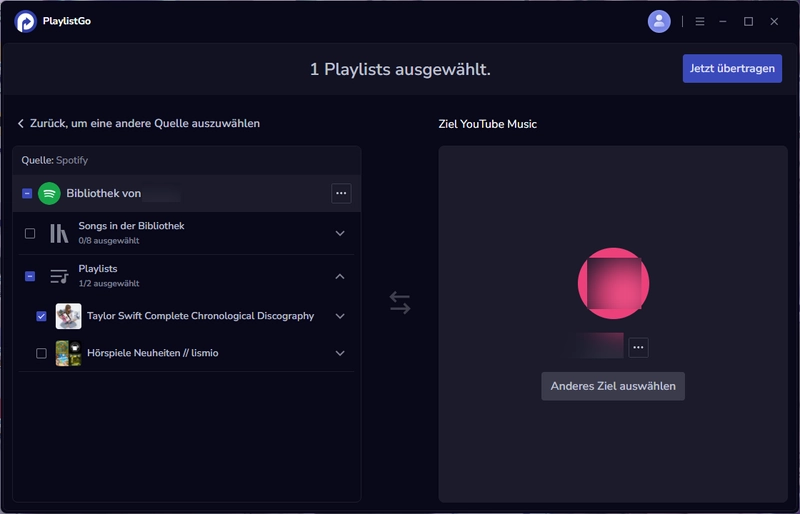Image resolution: width=800 pixels, height=514 pixels.
Task: Close the PlaylistGo window
Action: pyautogui.click(x=774, y=21)
